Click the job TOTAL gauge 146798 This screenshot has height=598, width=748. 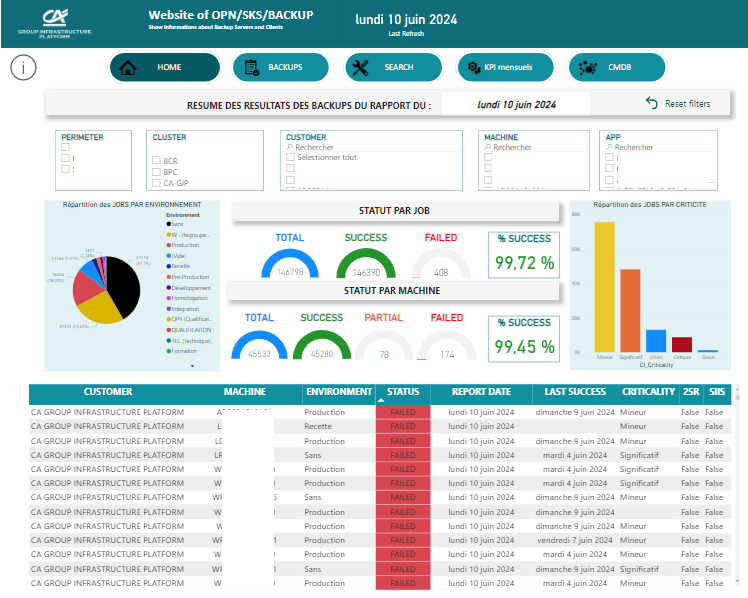click(x=290, y=263)
